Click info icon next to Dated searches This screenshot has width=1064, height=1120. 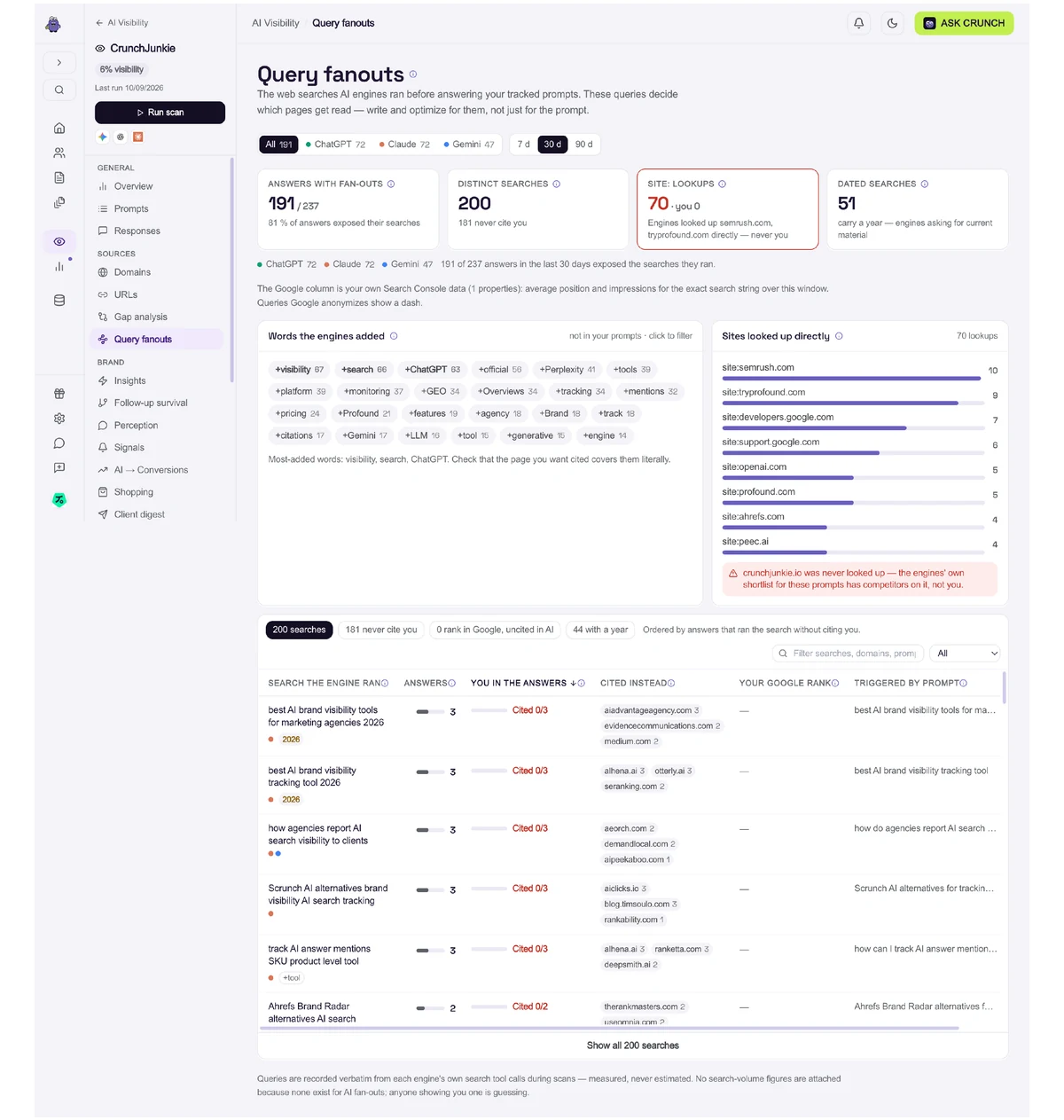(x=925, y=184)
